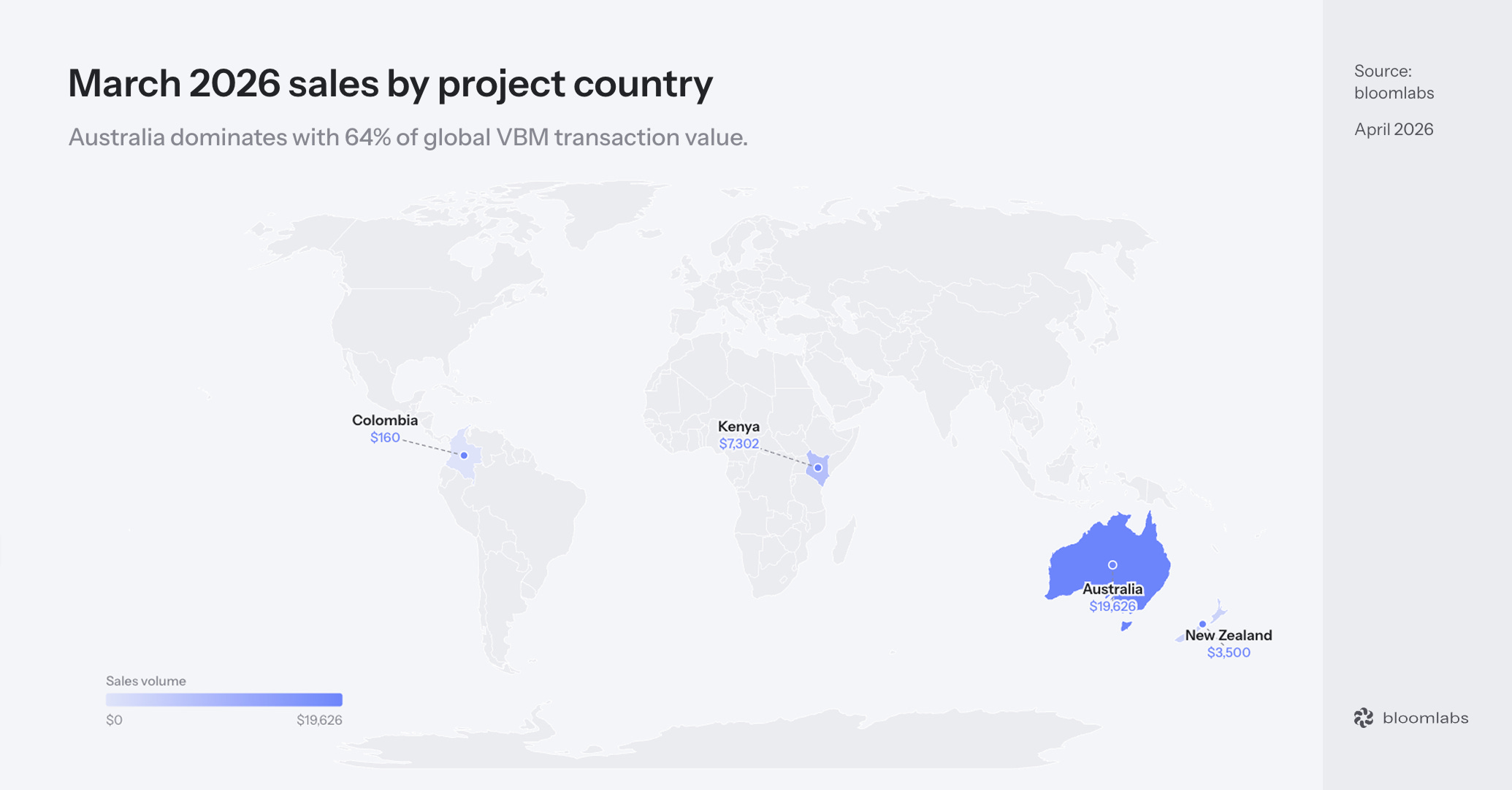This screenshot has height=790, width=1512.
Task: Click the New Zealand map marker dot
Action: (x=1202, y=624)
